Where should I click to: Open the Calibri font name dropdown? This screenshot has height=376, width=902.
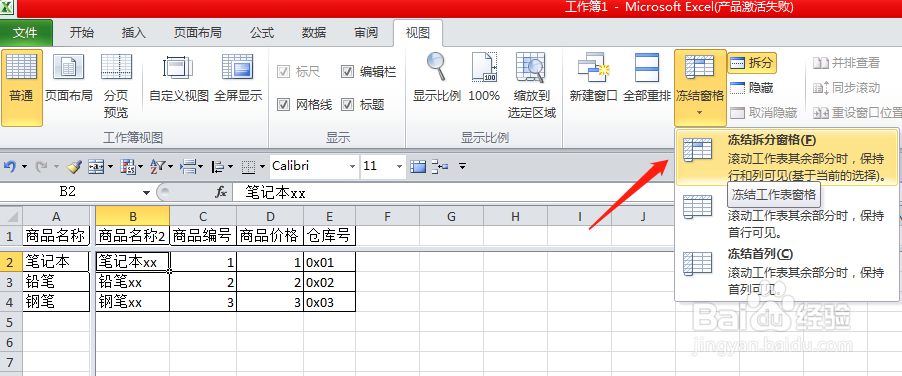coord(353,167)
